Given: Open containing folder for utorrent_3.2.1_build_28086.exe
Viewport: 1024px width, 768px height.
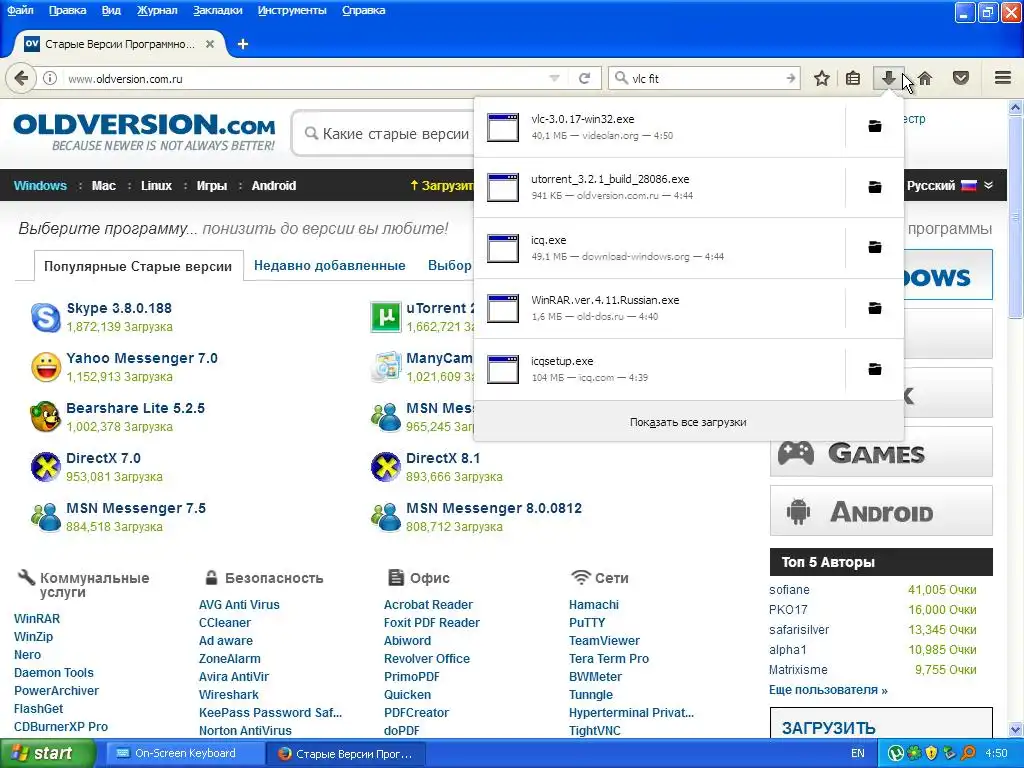Looking at the screenshot, I should click(x=875, y=187).
